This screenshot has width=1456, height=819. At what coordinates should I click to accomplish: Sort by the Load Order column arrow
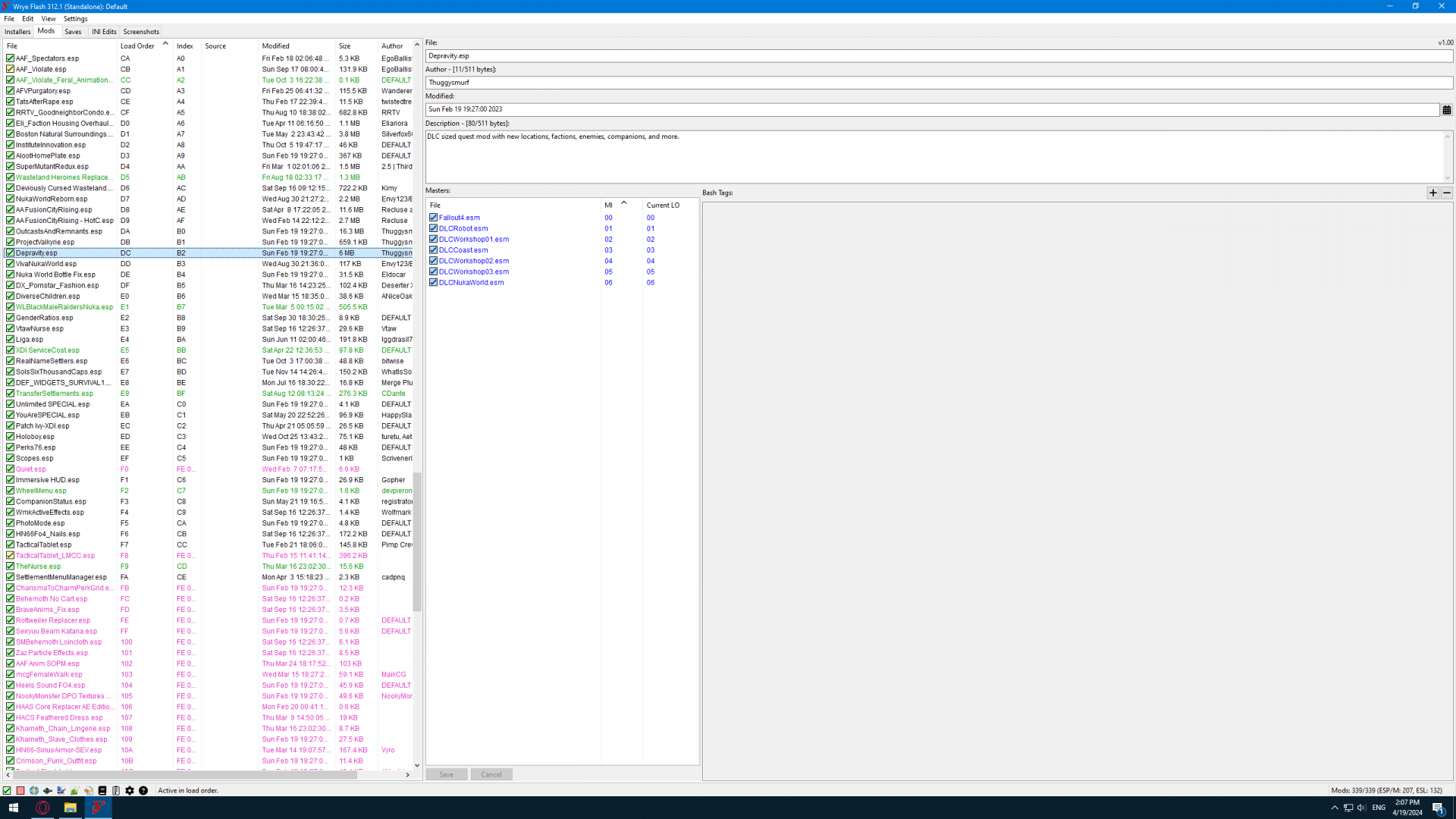165,44
